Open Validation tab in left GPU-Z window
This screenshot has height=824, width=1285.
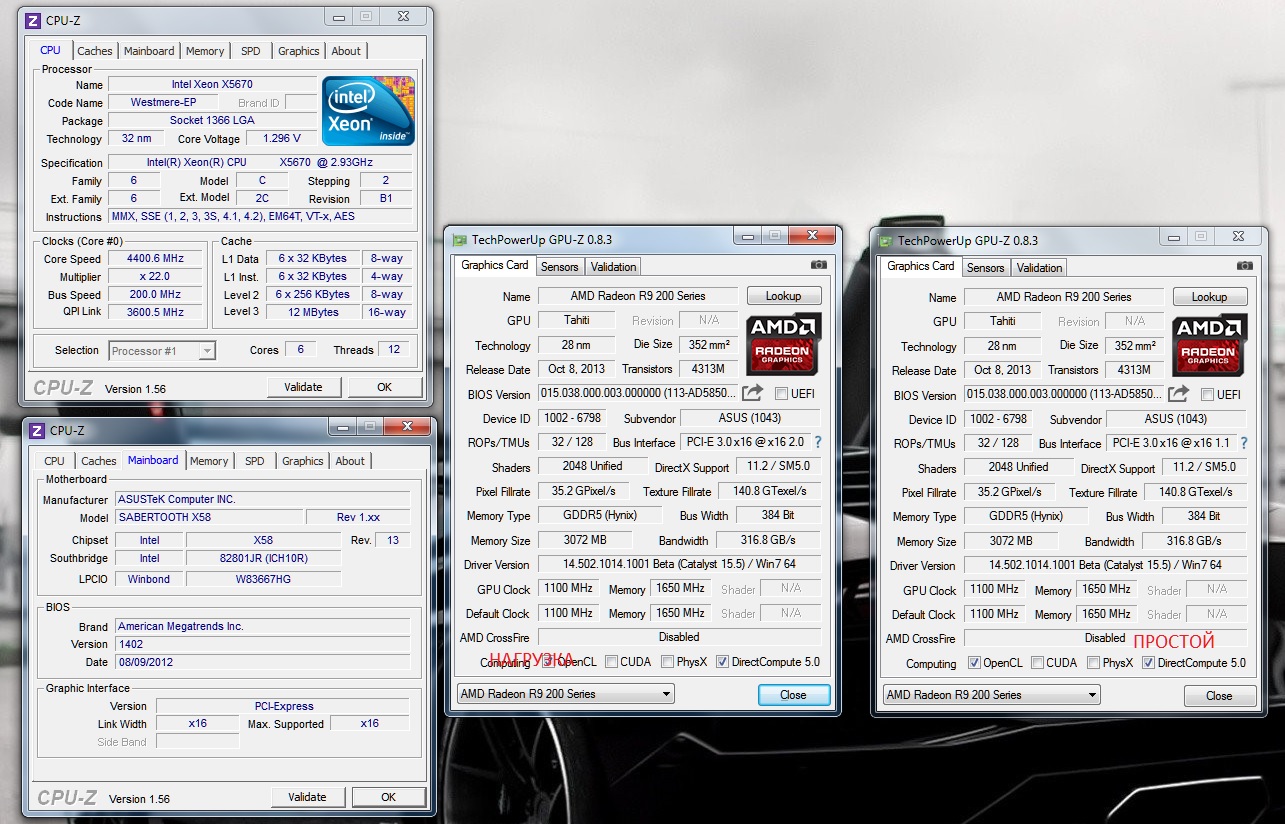point(613,267)
